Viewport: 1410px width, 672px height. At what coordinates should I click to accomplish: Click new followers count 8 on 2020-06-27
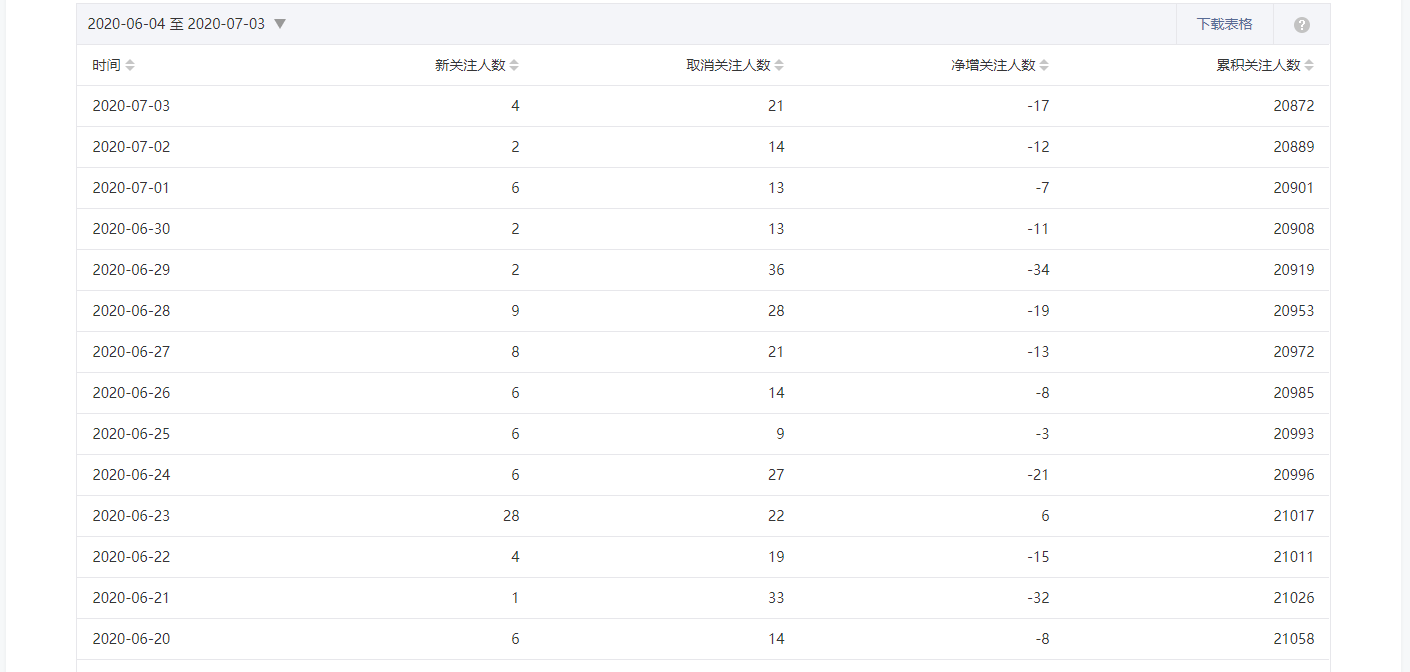[x=515, y=352]
